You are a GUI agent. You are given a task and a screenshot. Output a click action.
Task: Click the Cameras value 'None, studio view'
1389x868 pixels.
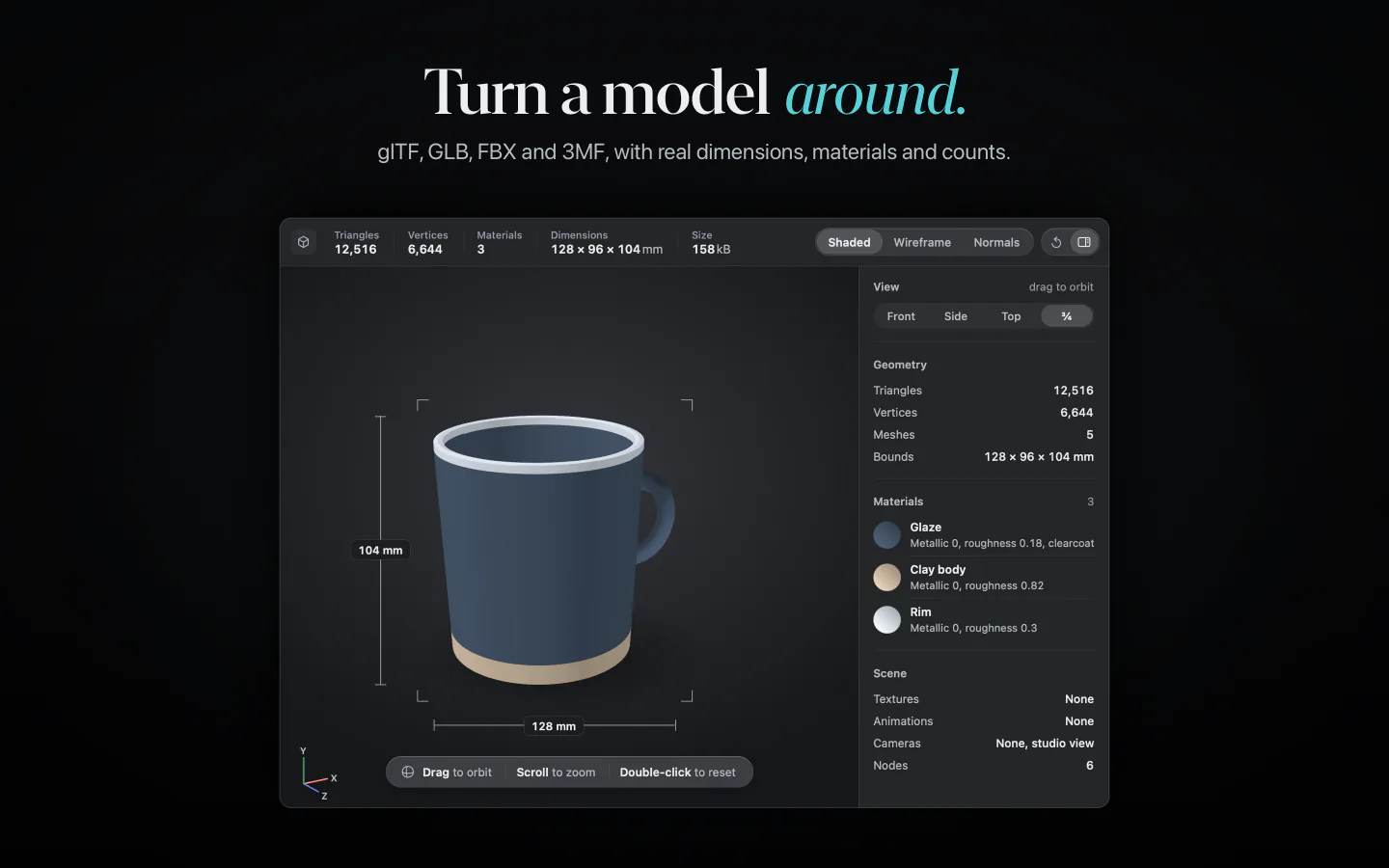pyautogui.click(x=1045, y=744)
